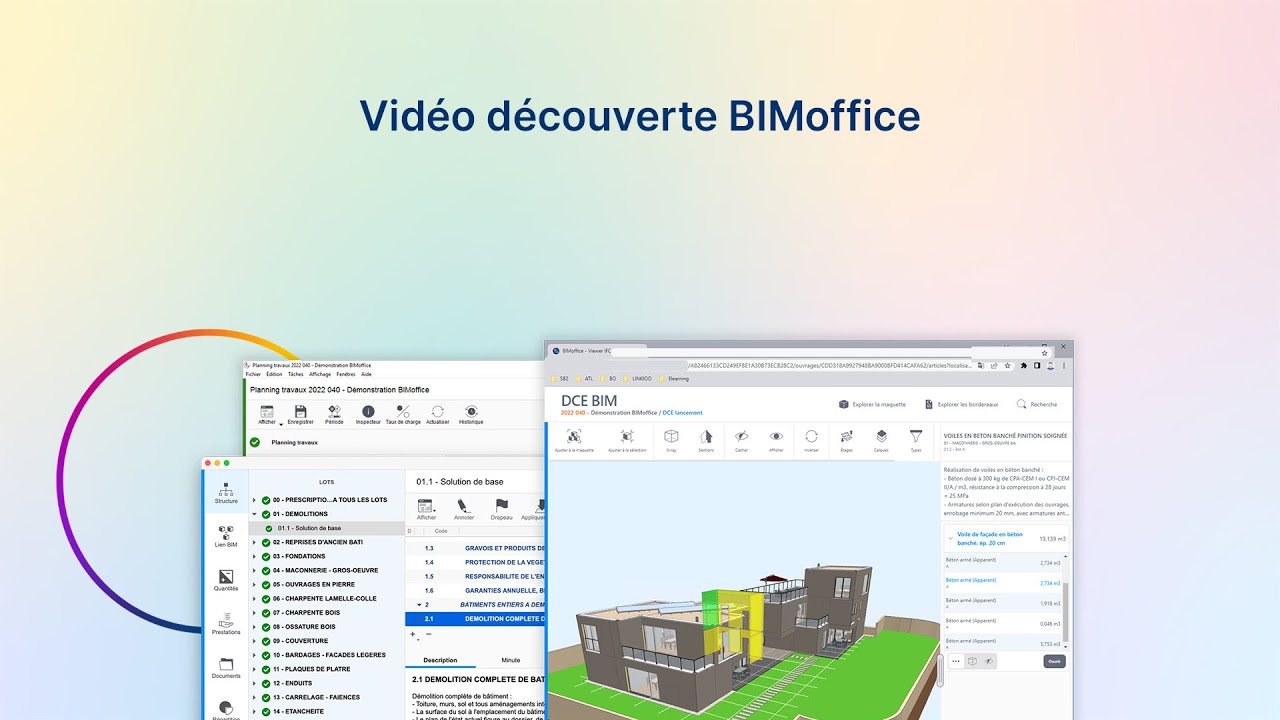Open Structure panel in left sidebar
Image resolution: width=1280 pixels, height=720 pixels.
pos(226,493)
